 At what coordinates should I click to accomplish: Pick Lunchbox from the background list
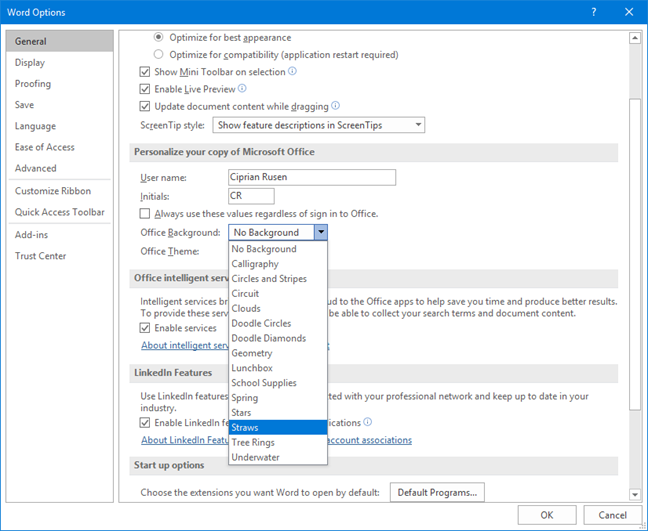278,368
